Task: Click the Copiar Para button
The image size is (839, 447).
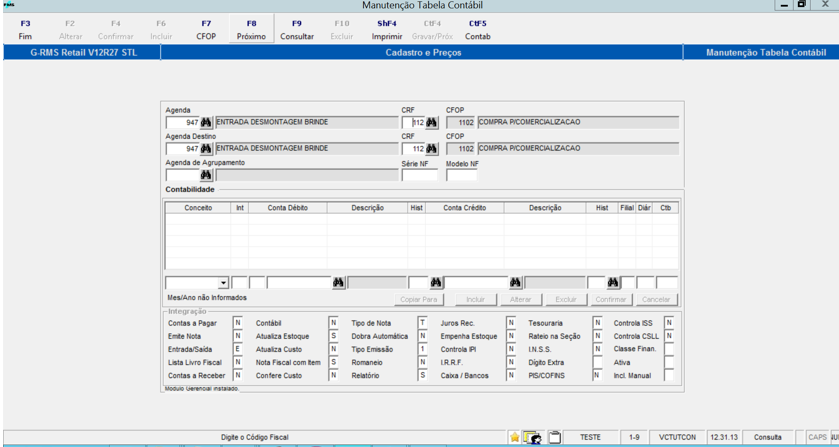Action: pyautogui.click(x=419, y=300)
